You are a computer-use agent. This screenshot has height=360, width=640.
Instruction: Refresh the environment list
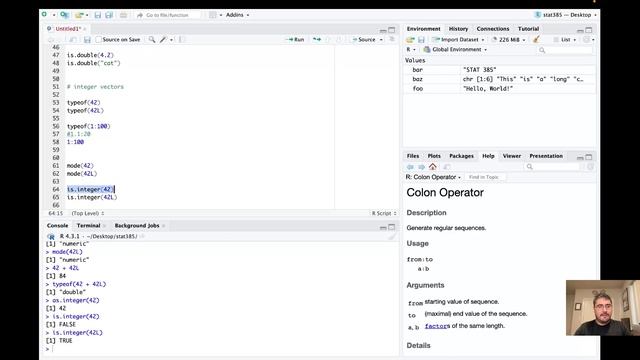(x=586, y=40)
